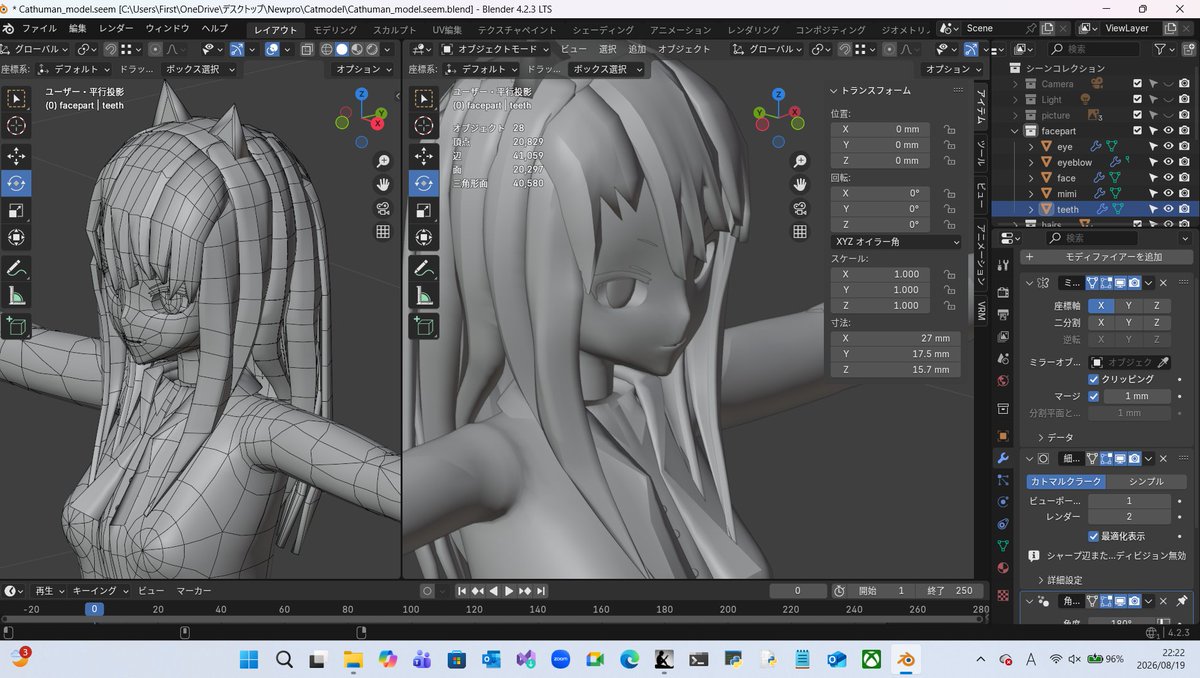Open the Render menu
The height and width of the screenshot is (678, 1200).
[116, 29]
